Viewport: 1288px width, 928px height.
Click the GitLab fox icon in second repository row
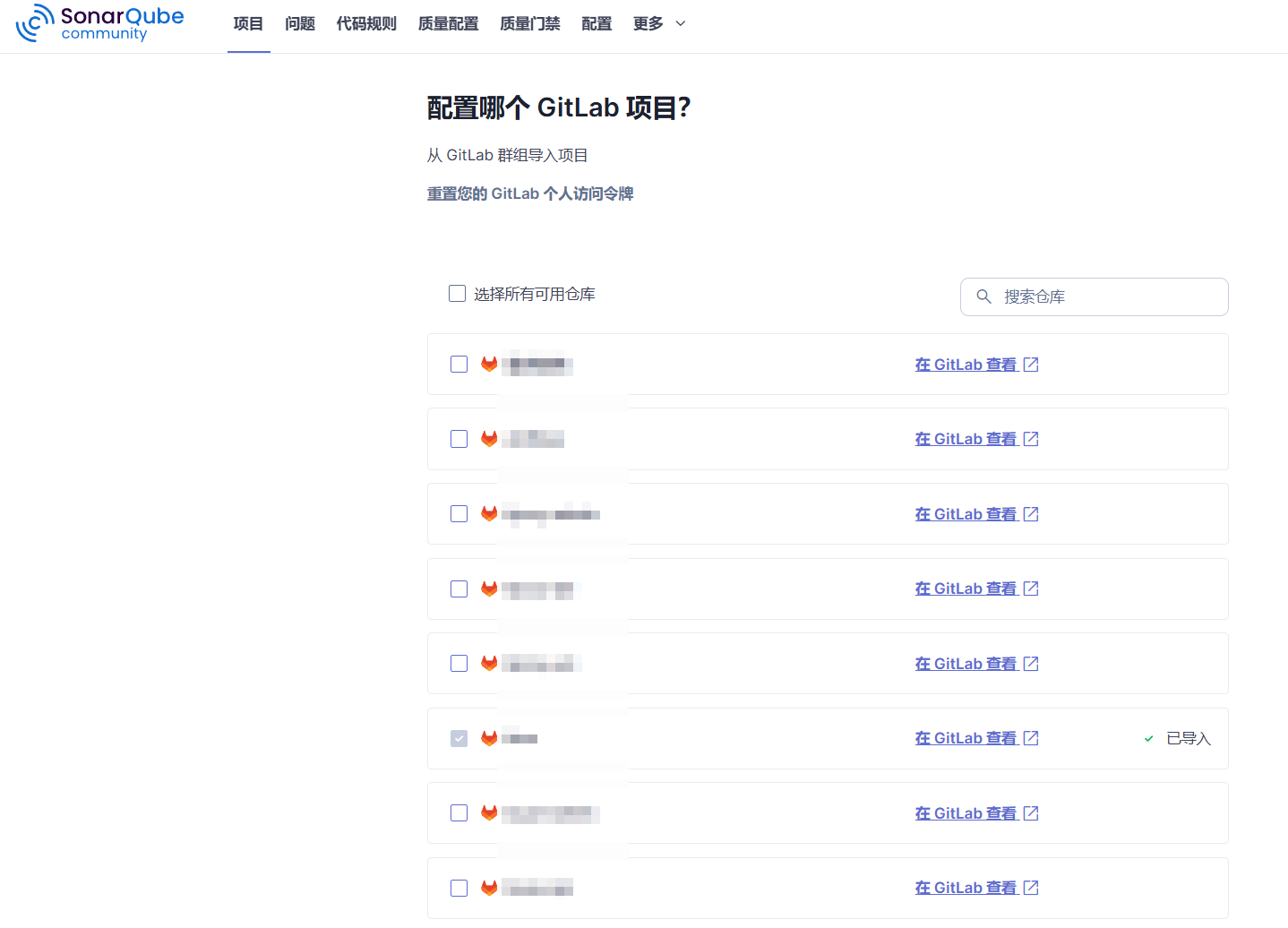coord(489,439)
